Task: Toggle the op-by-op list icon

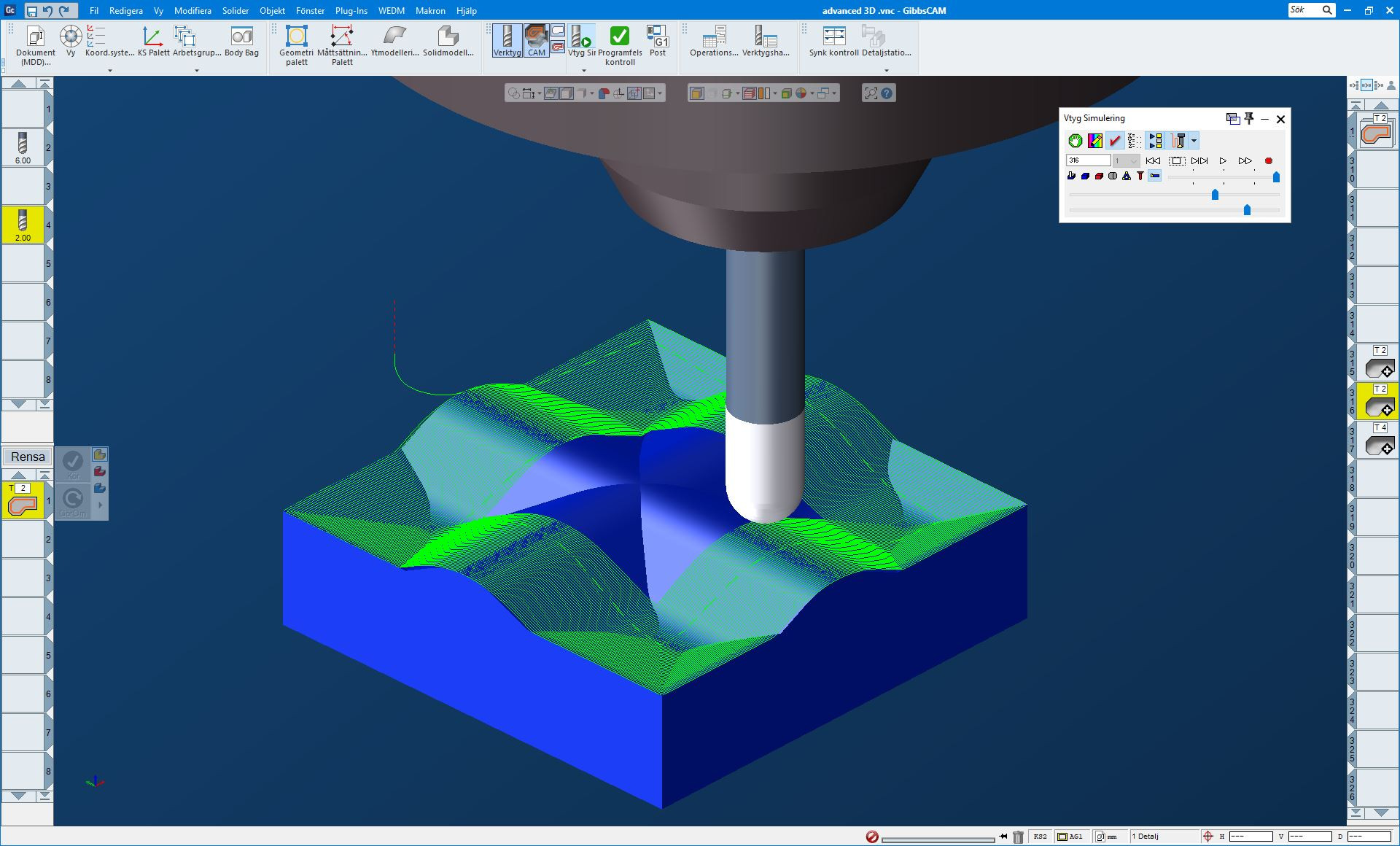Action: coord(1156,141)
